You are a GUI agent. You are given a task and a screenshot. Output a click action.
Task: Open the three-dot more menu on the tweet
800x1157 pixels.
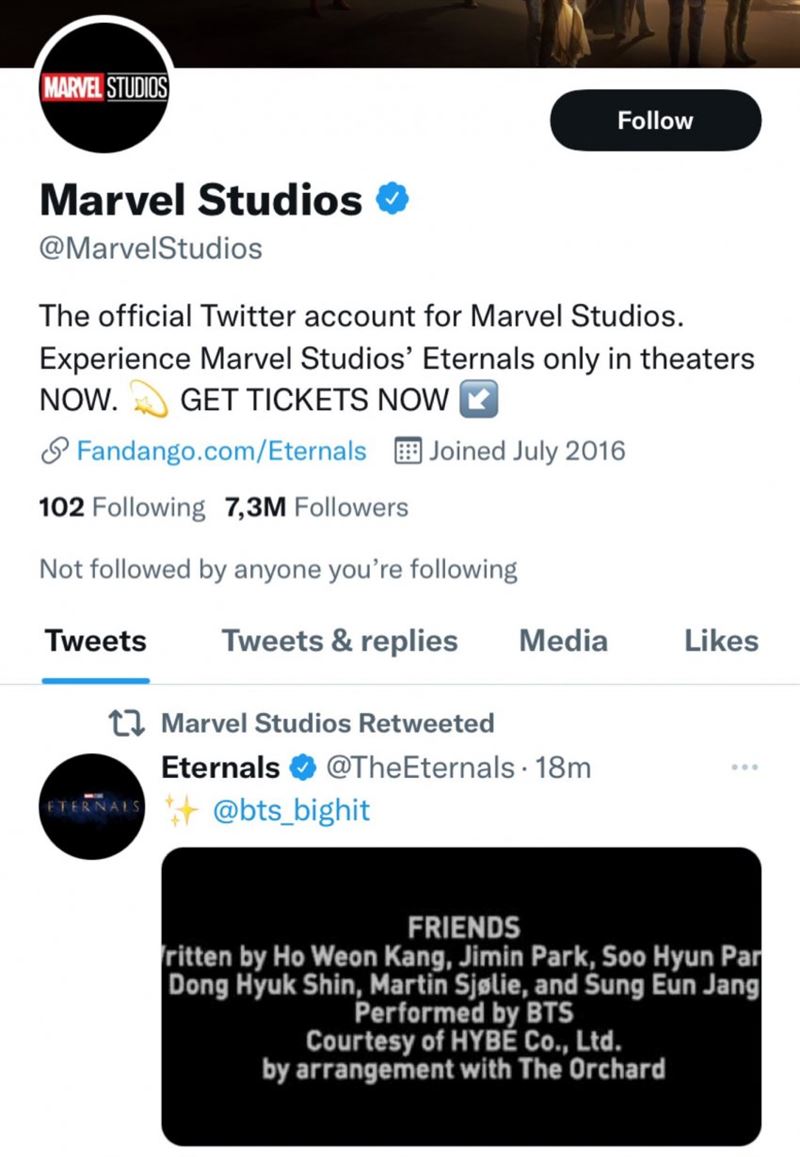(745, 767)
